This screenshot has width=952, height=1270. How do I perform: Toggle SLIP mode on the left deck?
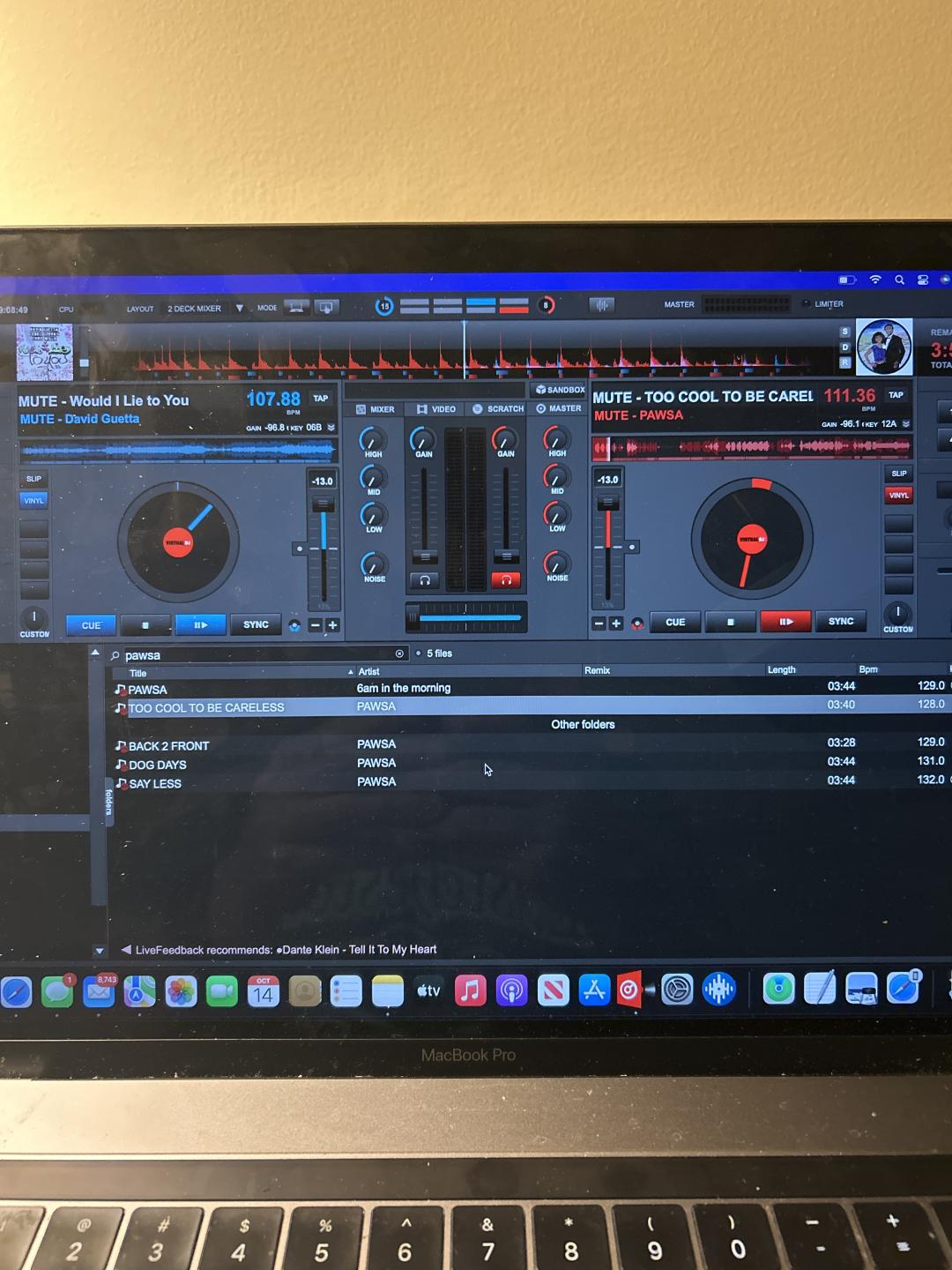(x=33, y=479)
